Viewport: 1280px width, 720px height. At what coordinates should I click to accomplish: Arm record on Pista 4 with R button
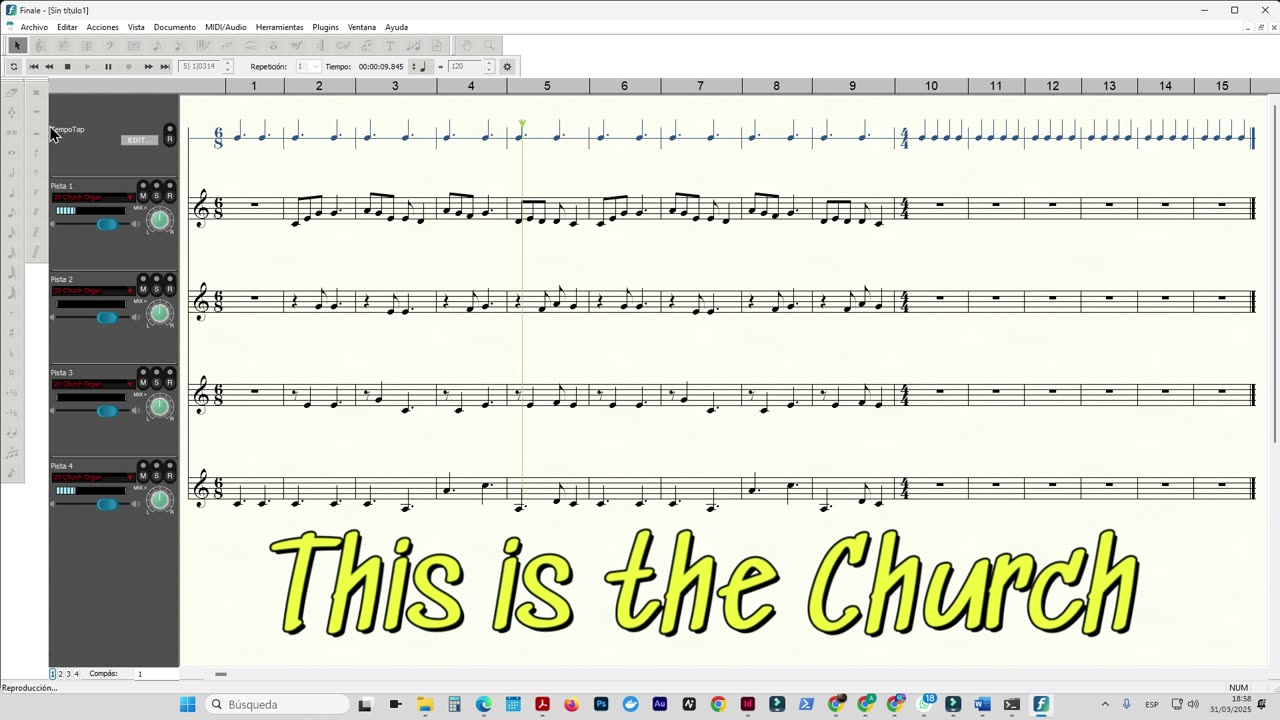click(x=169, y=475)
